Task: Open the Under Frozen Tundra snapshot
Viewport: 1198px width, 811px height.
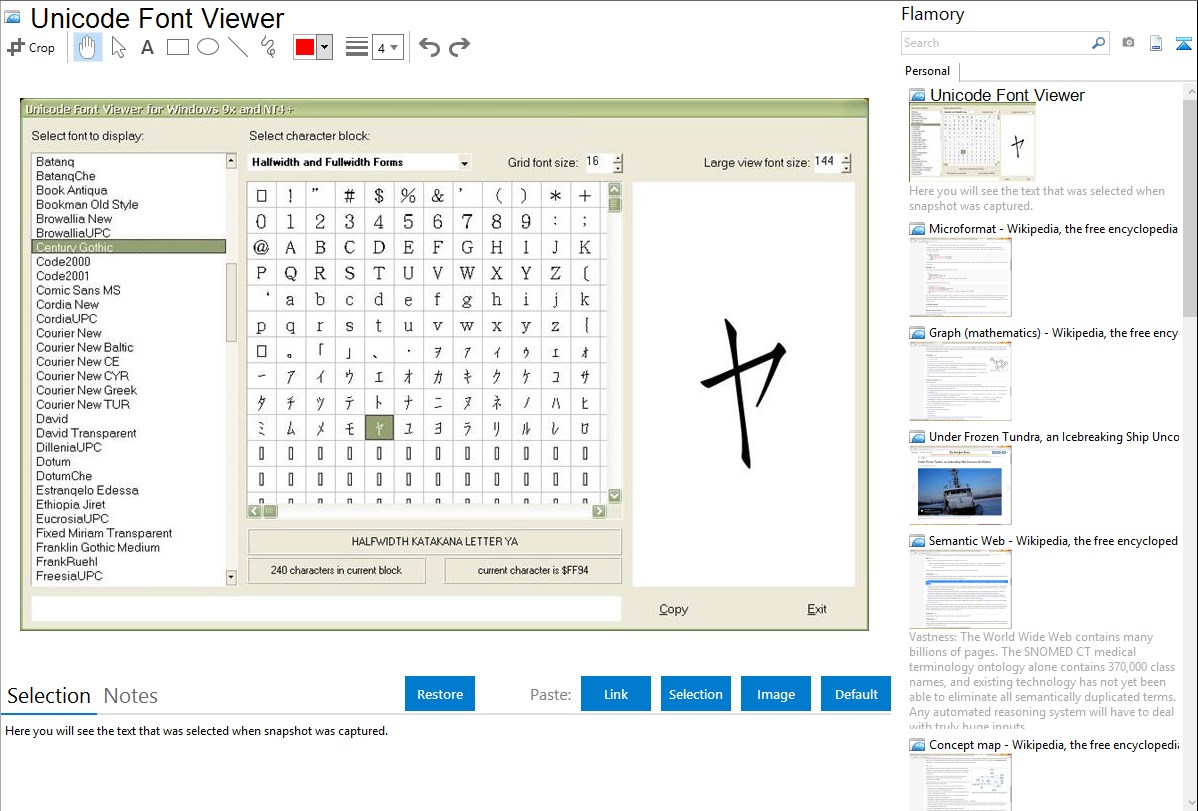Action: [x=960, y=485]
